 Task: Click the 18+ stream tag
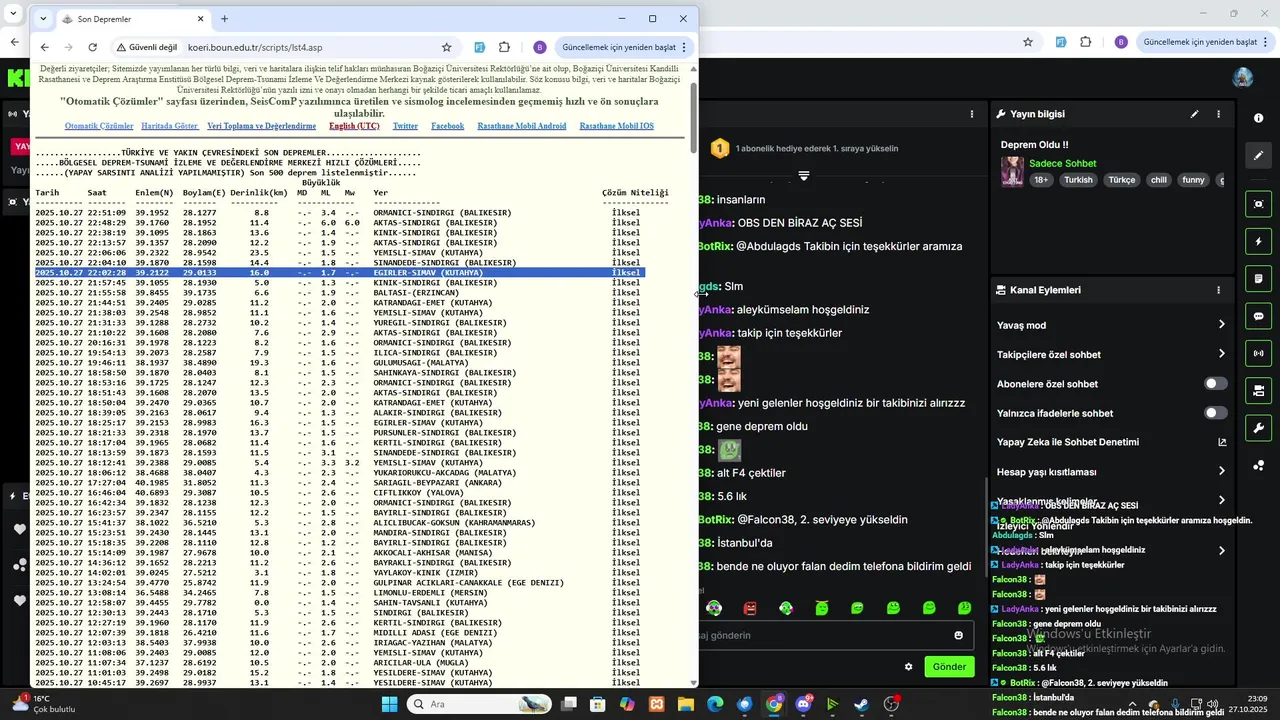(x=1041, y=180)
